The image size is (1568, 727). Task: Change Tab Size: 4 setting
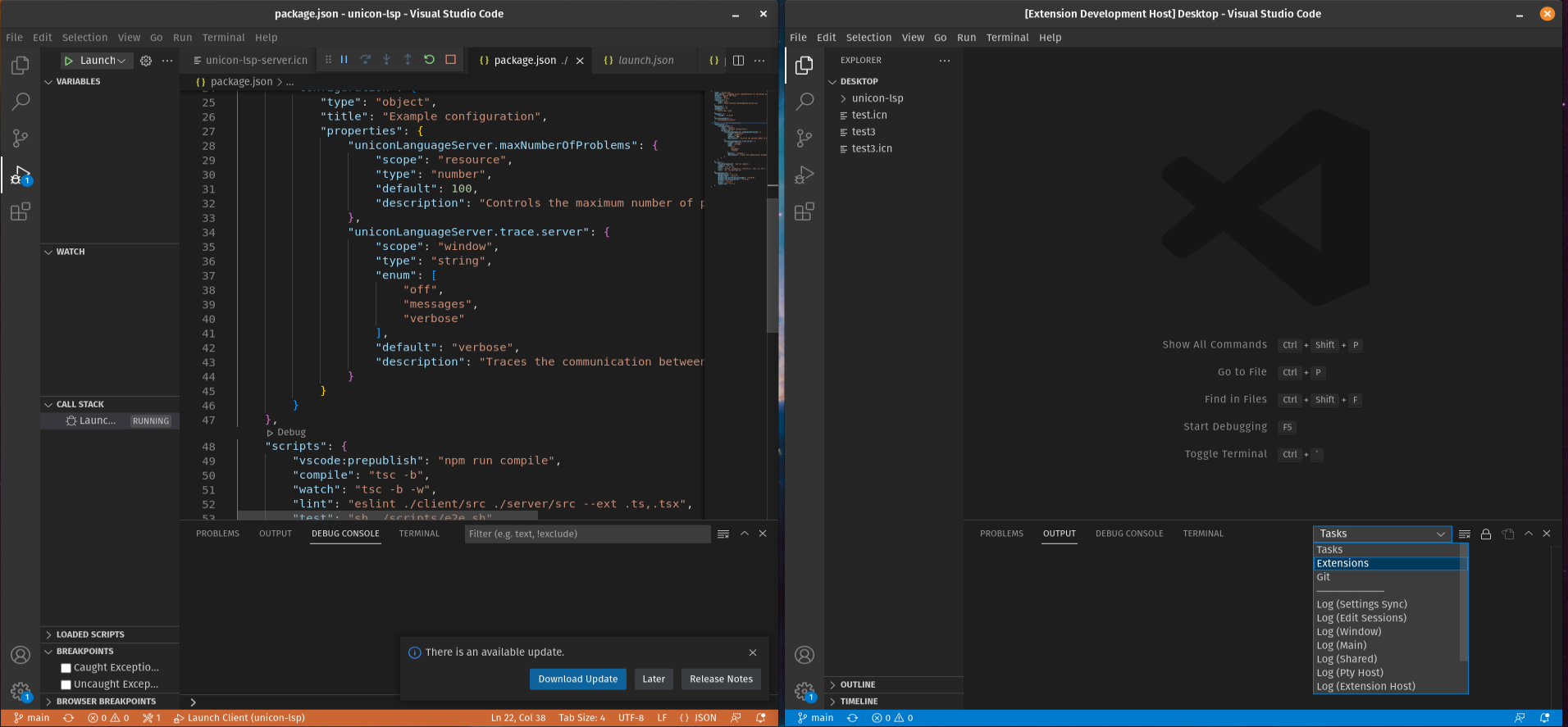[581, 718]
